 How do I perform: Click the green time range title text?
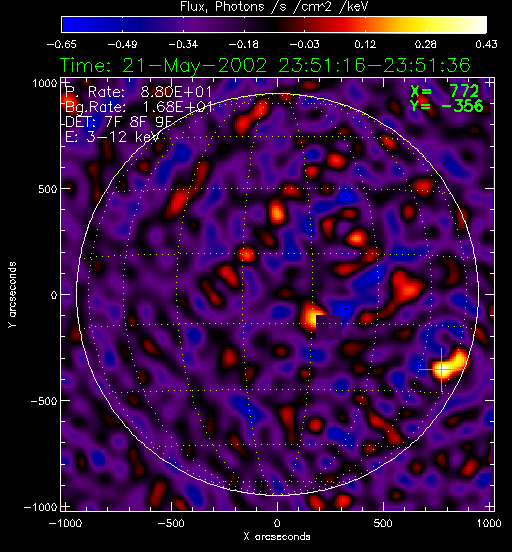coord(265,65)
